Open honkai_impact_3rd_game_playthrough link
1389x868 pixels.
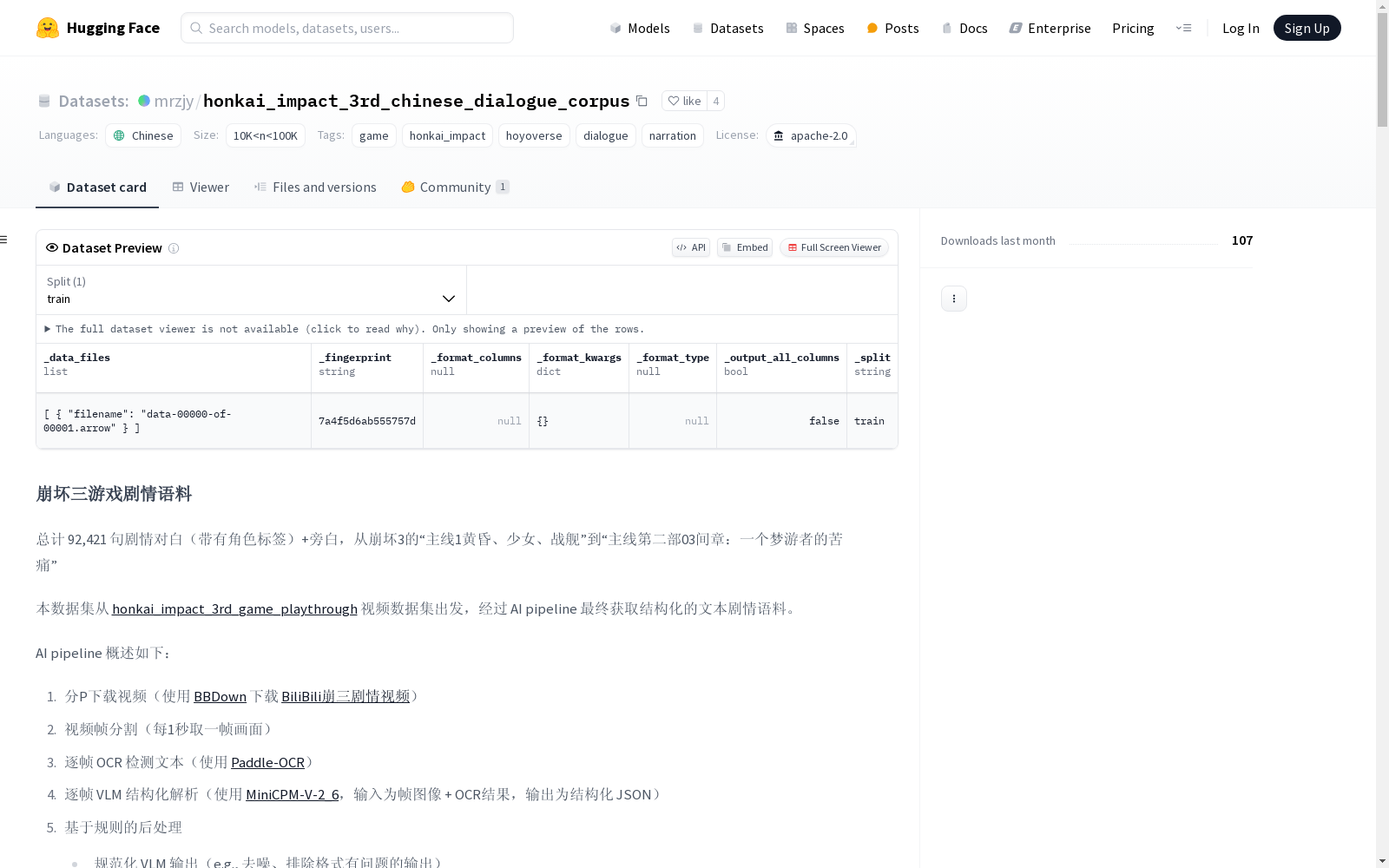(x=234, y=608)
